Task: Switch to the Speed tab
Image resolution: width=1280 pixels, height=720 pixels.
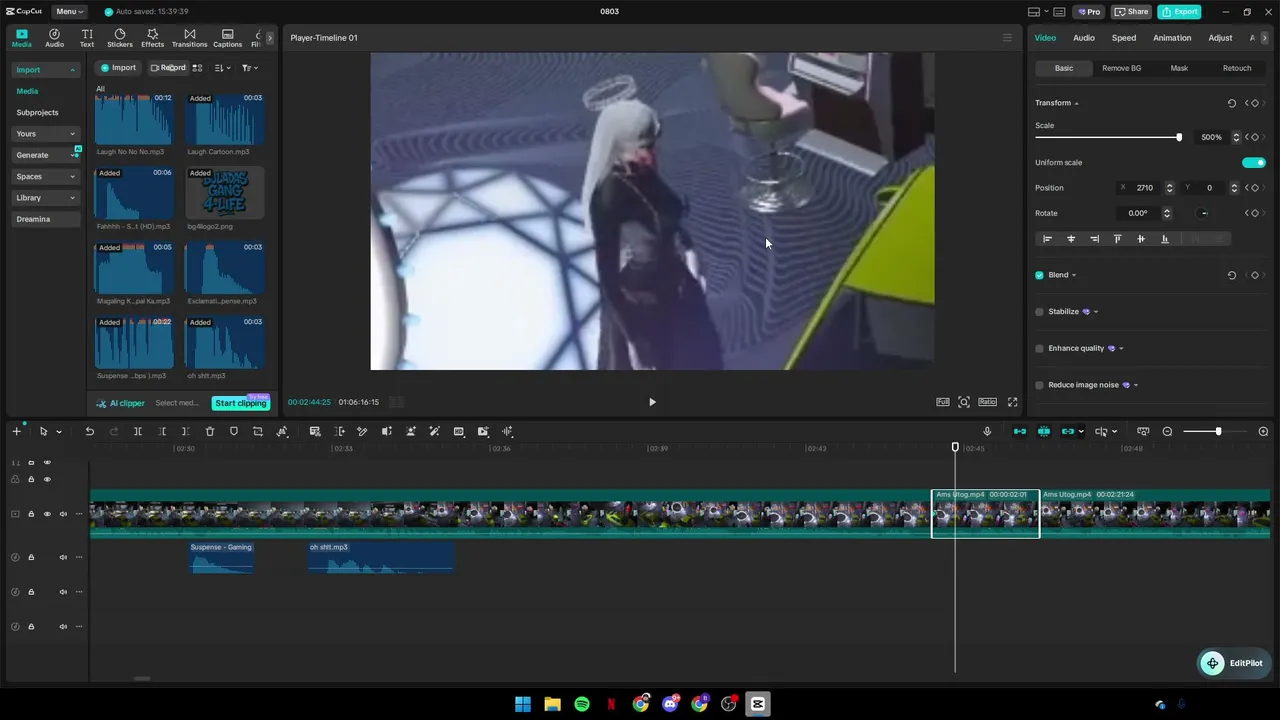Action: 1124,38
